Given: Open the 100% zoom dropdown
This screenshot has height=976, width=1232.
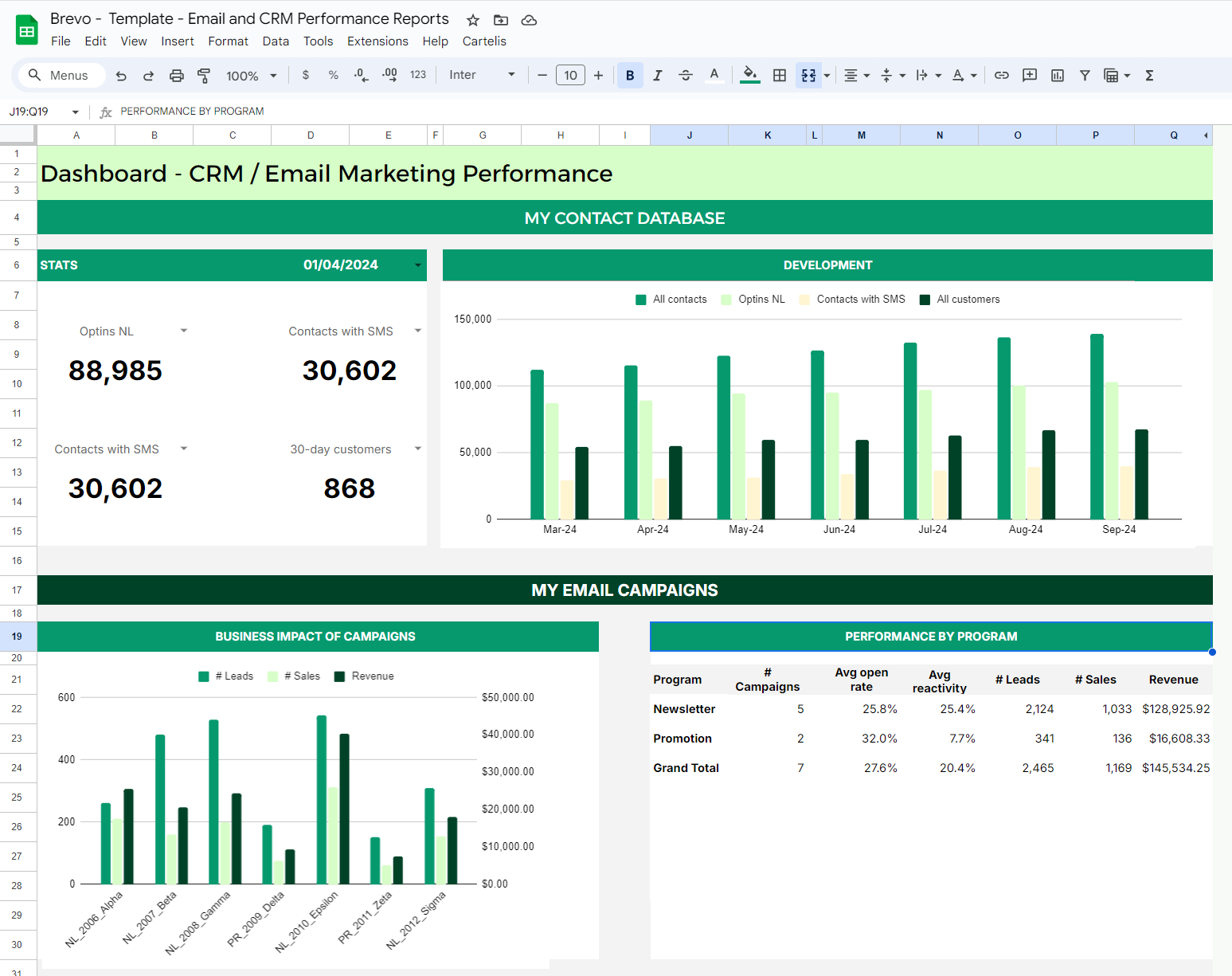Looking at the screenshot, I should pyautogui.click(x=251, y=76).
